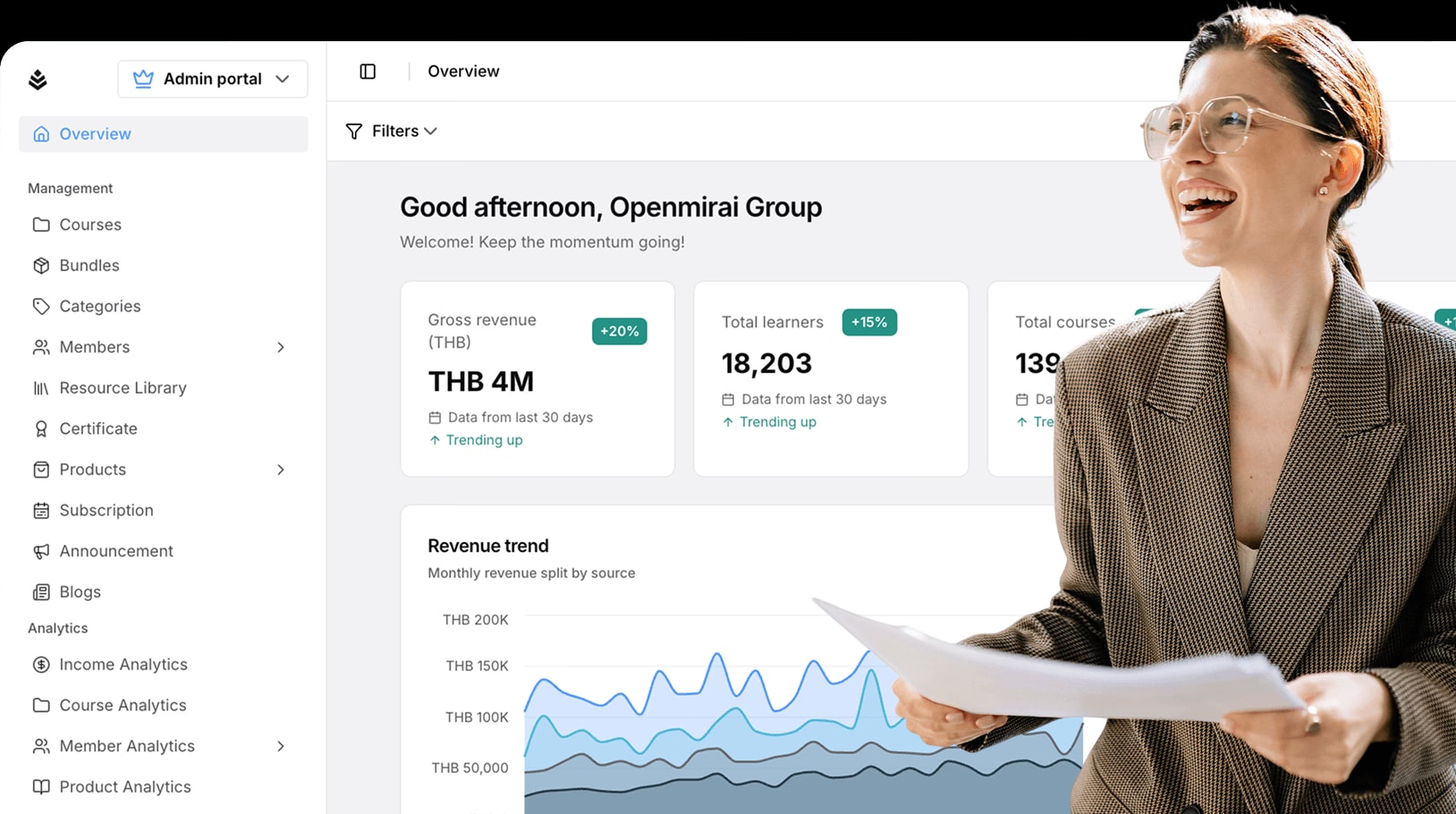Click the greeting heading Good afternoon, Openmirai Group
This screenshot has height=814, width=1456.
[611, 208]
